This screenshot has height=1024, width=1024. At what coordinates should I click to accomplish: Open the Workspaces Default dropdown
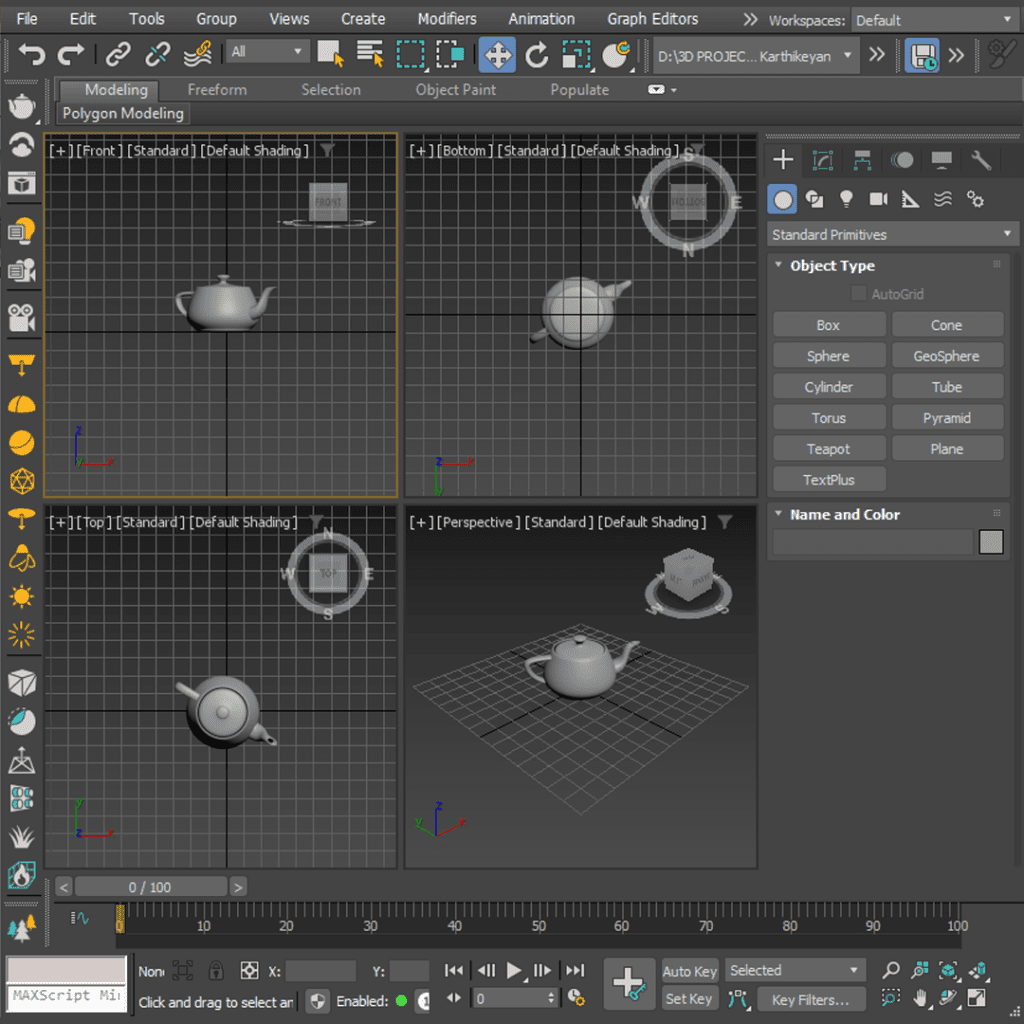[933, 19]
